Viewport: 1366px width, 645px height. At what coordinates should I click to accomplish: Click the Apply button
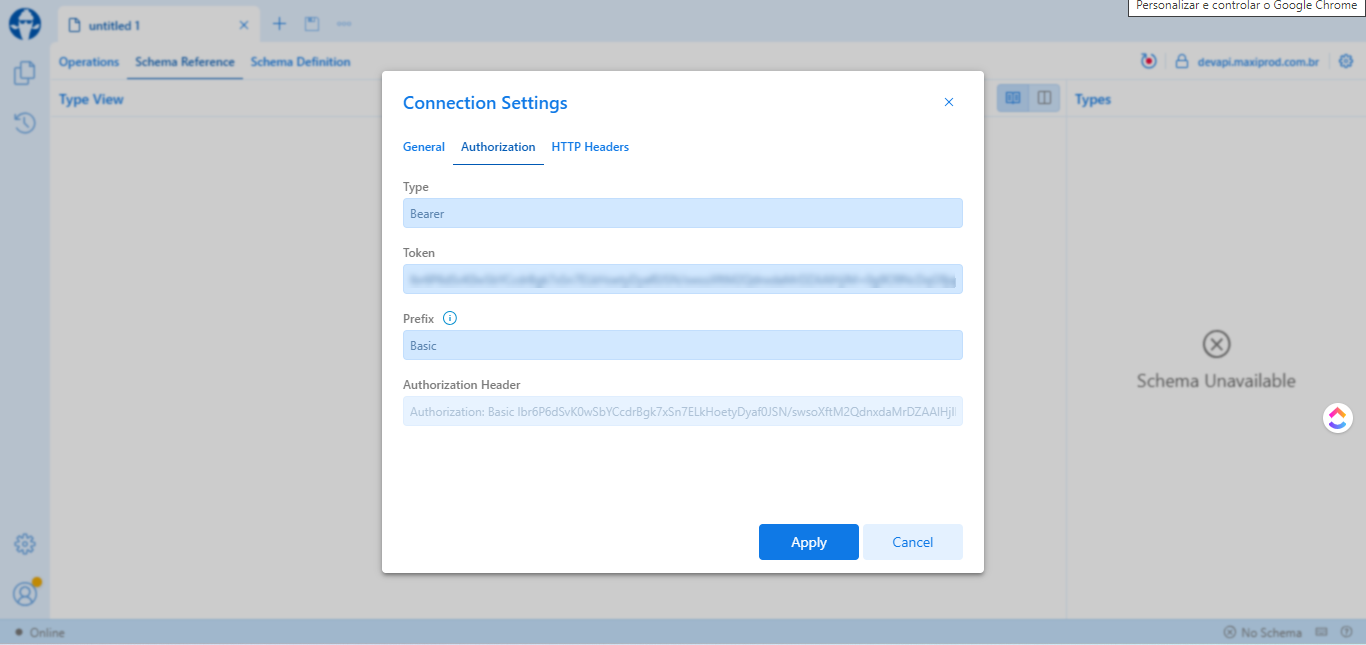click(808, 542)
